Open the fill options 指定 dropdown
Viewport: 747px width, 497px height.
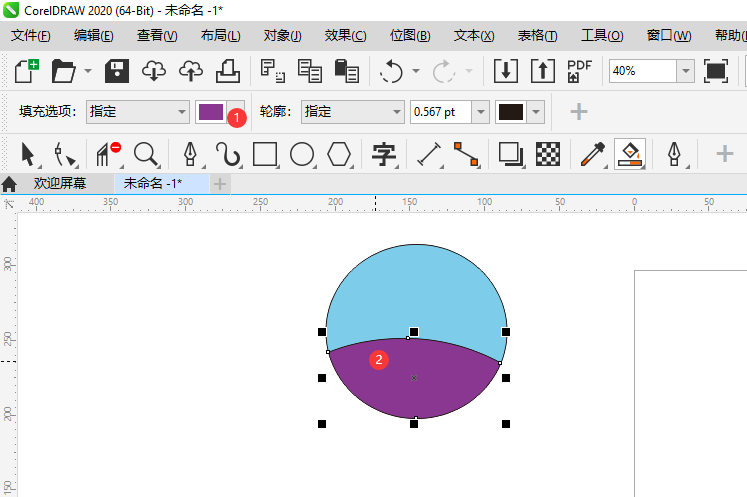[138, 112]
